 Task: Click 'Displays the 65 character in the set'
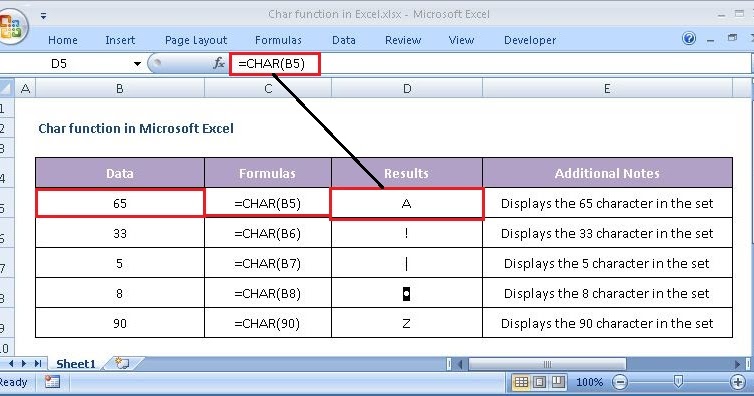tap(607, 204)
